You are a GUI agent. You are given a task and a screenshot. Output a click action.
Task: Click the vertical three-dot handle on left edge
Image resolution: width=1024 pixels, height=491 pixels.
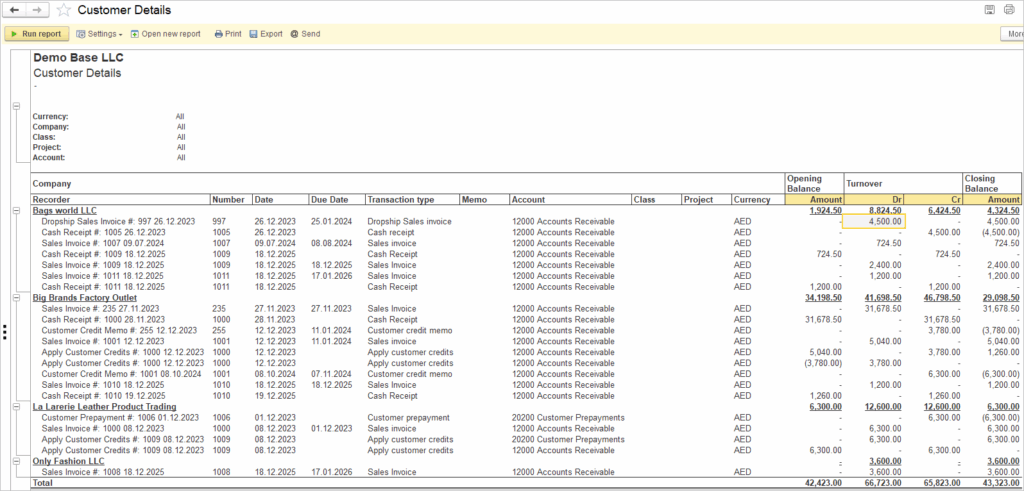point(5,333)
